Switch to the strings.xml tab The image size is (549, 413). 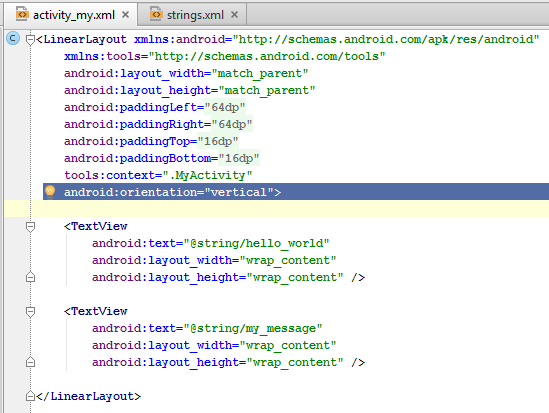192,15
